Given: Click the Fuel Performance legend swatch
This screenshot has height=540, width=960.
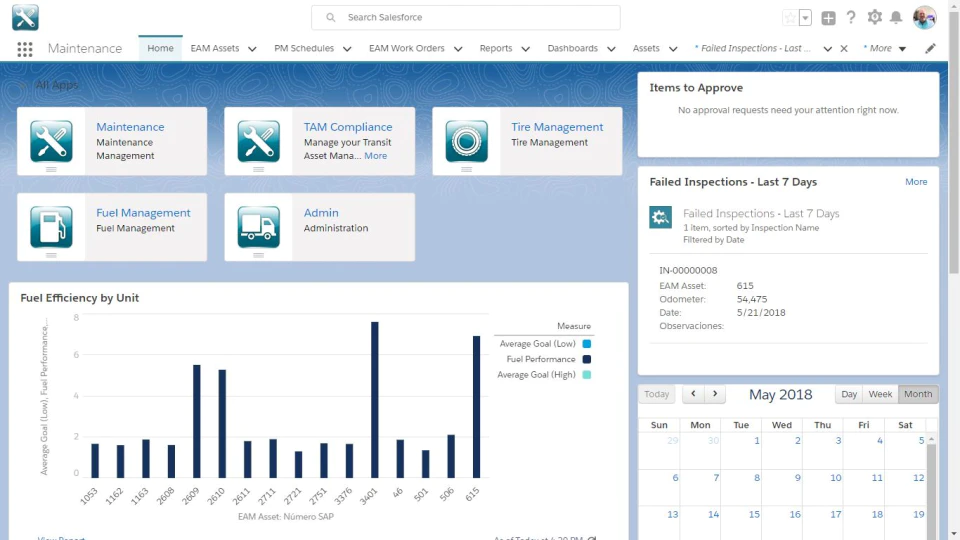Looking at the screenshot, I should pyautogui.click(x=587, y=359).
